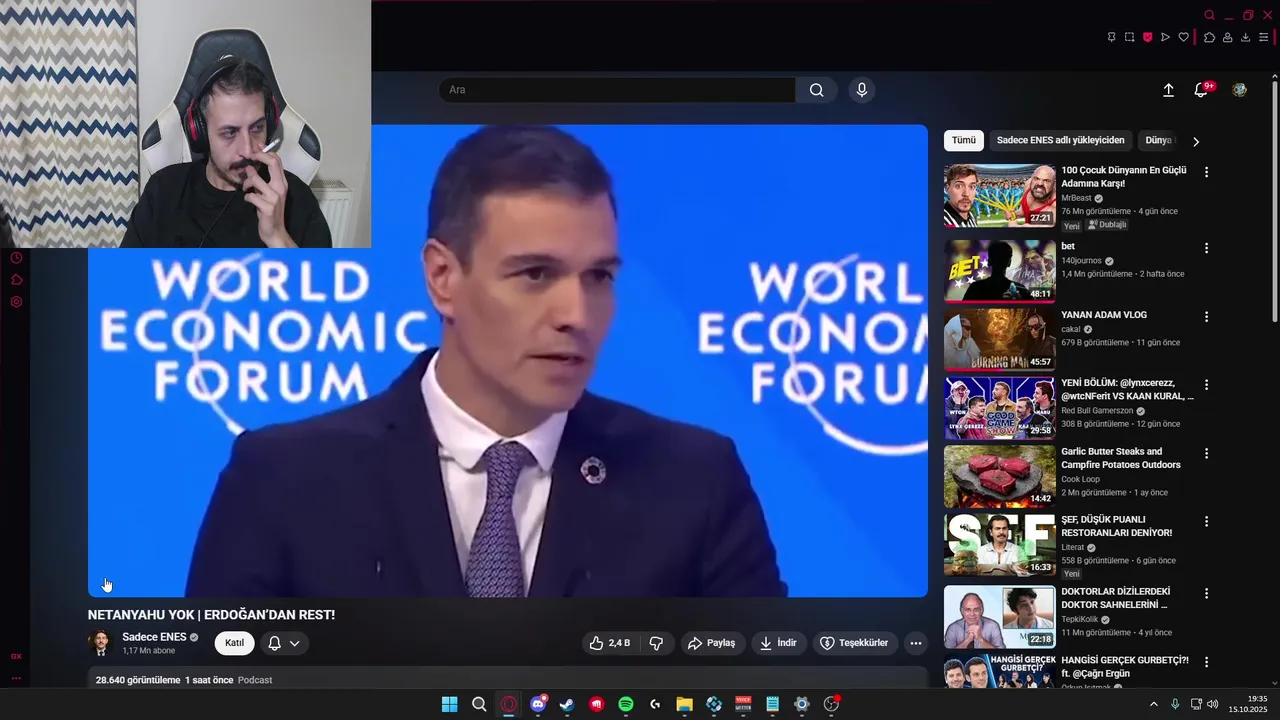
Task: Click the Opera pin toolbar icon
Action: pyautogui.click(x=1111, y=37)
